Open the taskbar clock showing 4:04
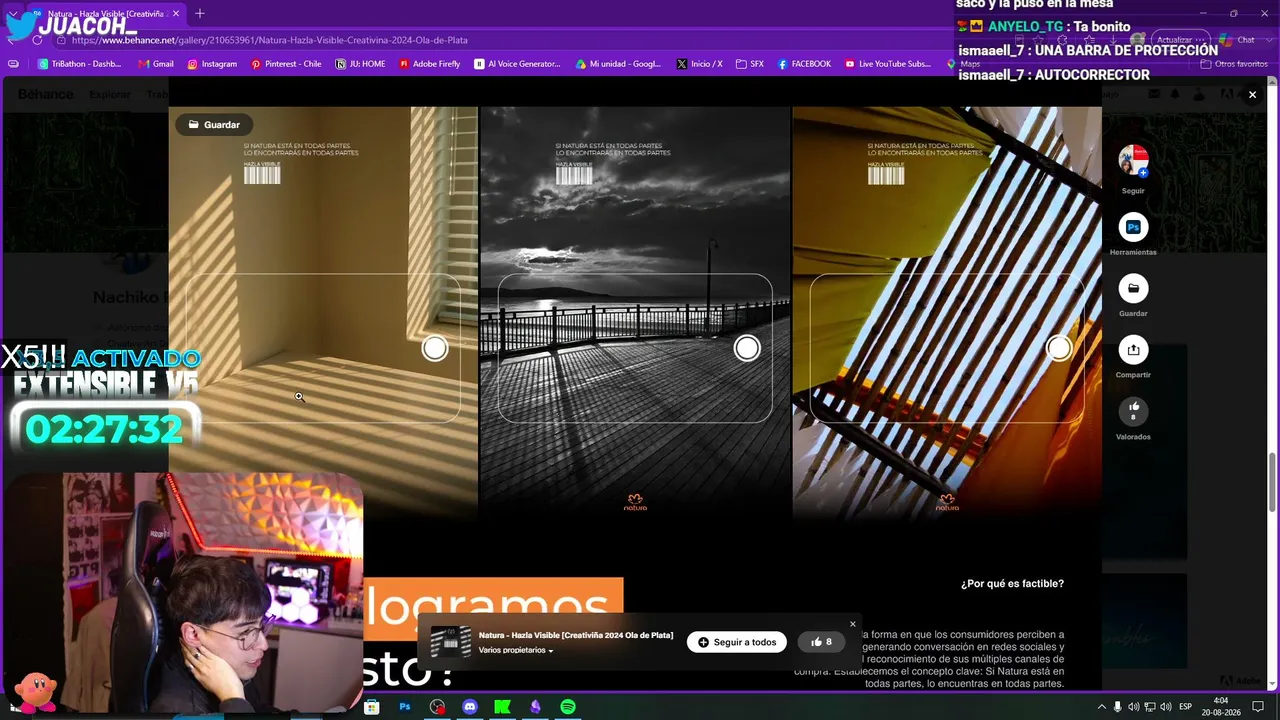The width and height of the screenshot is (1280, 720). click(1221, 706)
